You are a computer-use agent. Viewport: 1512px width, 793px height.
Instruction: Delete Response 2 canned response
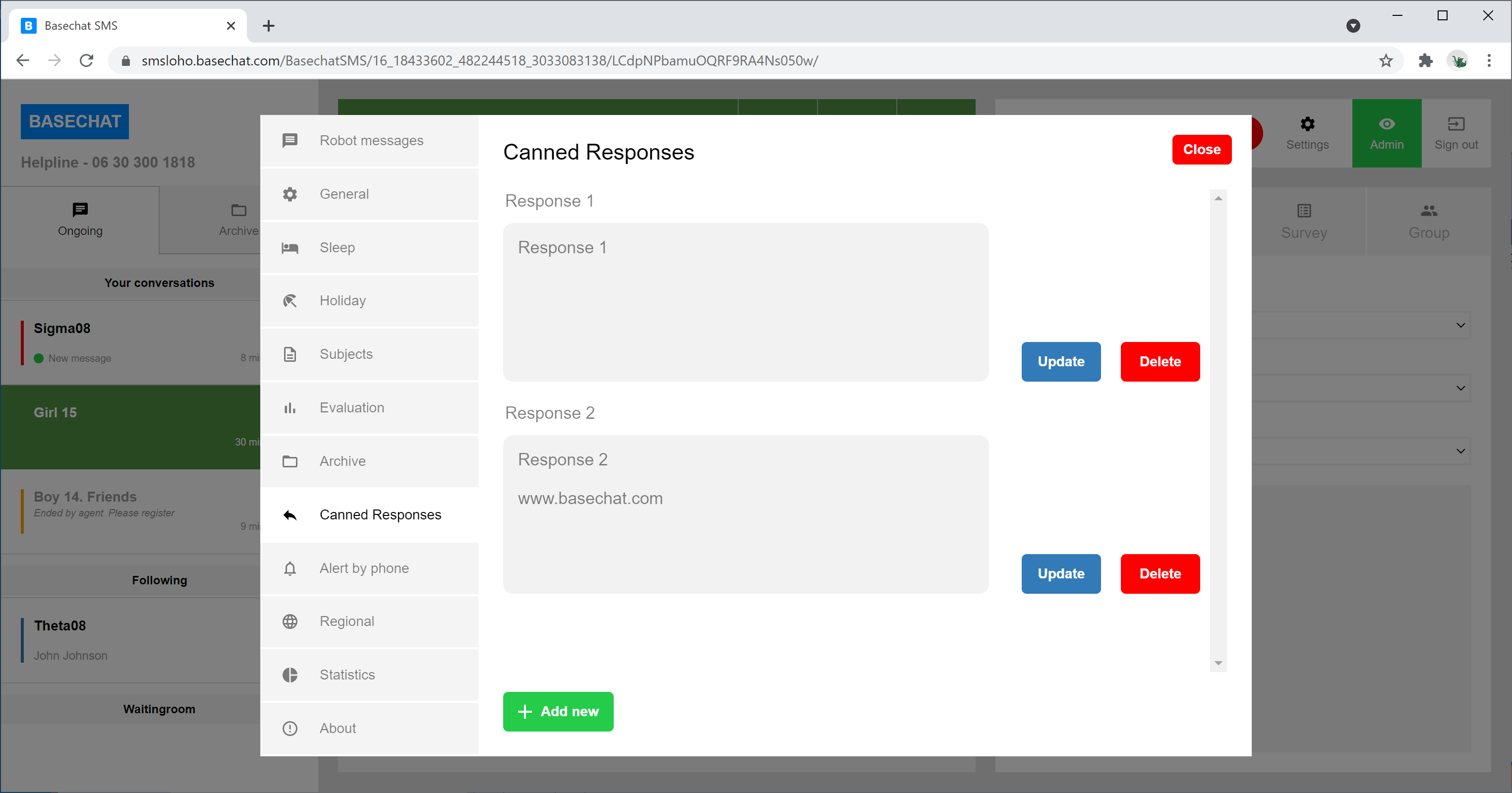[1160, 573]
